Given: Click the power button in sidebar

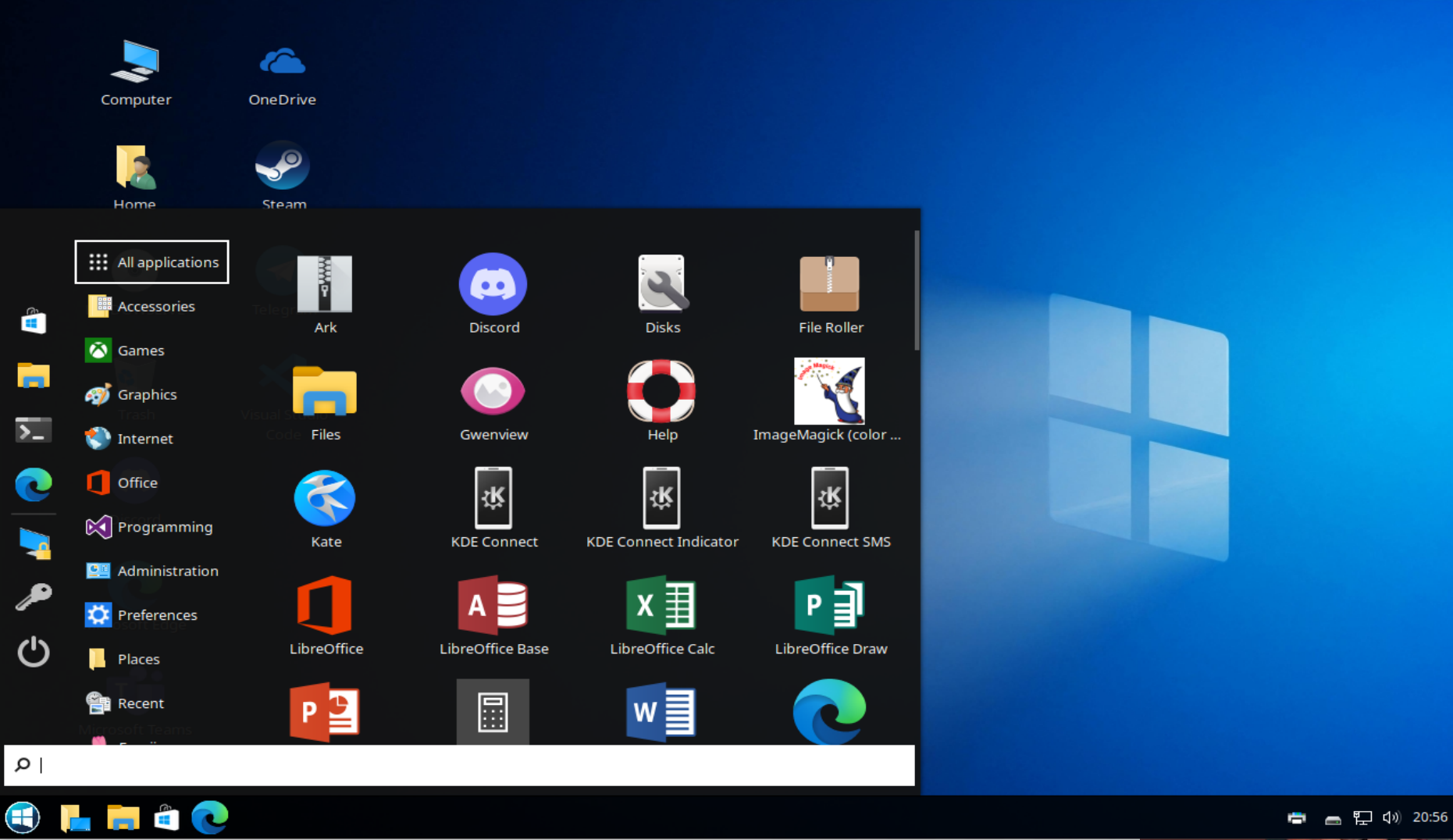Looking at the screenshot, I should coord(34,651).
